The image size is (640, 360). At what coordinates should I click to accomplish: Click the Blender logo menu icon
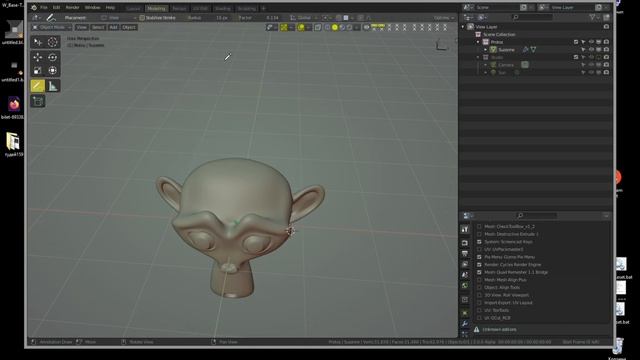[34, 8]
